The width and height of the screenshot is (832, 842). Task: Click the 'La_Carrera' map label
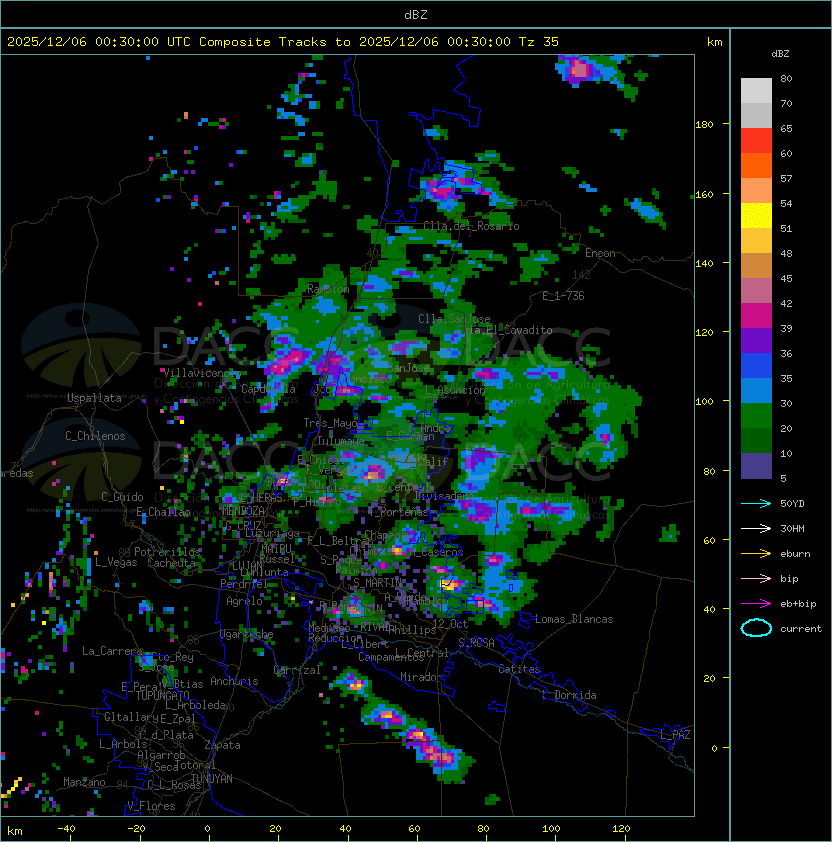pos(112,651)
